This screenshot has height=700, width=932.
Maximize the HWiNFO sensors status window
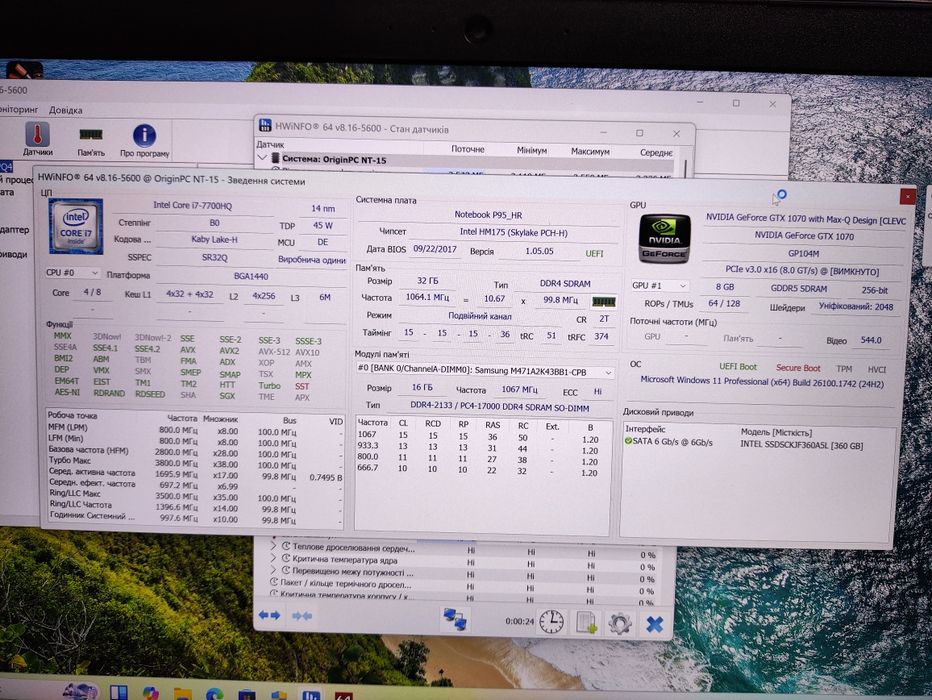click(640, 133)
